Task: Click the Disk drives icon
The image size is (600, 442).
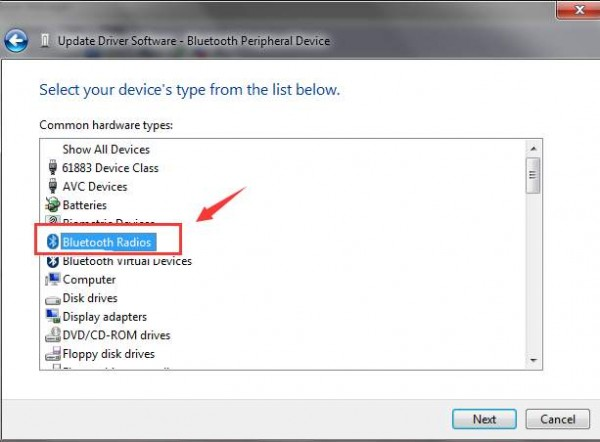Action: [53, 298]
